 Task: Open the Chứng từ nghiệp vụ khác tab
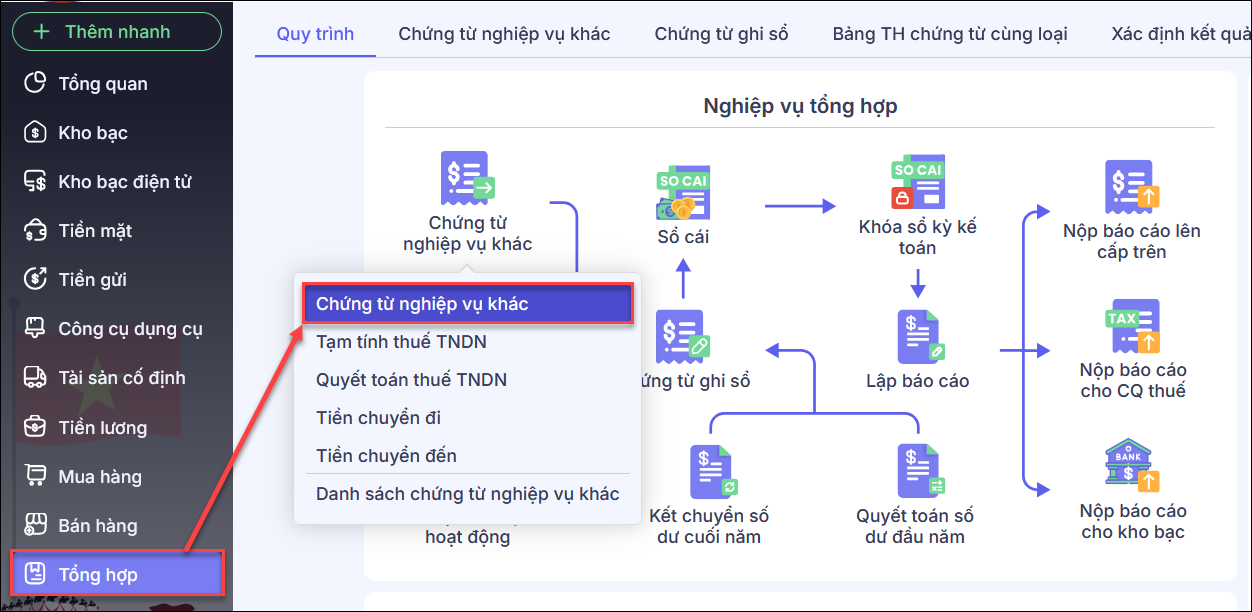[504, 34]
